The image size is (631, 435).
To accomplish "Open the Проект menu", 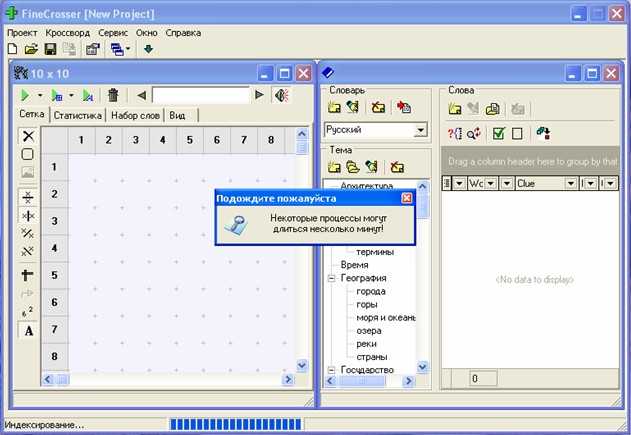I will 22,33.
